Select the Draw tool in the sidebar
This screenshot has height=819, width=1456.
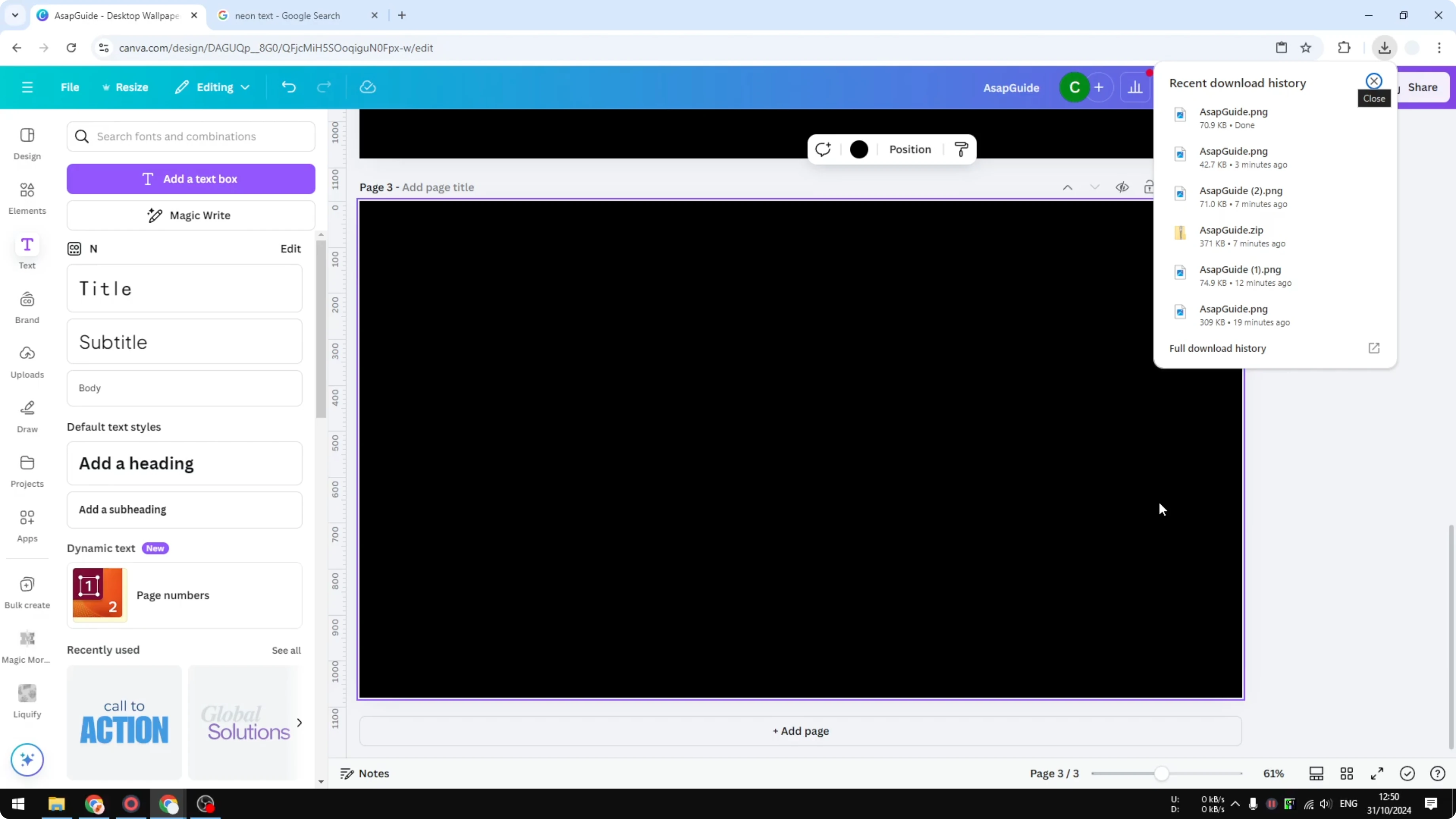point(27,416)
